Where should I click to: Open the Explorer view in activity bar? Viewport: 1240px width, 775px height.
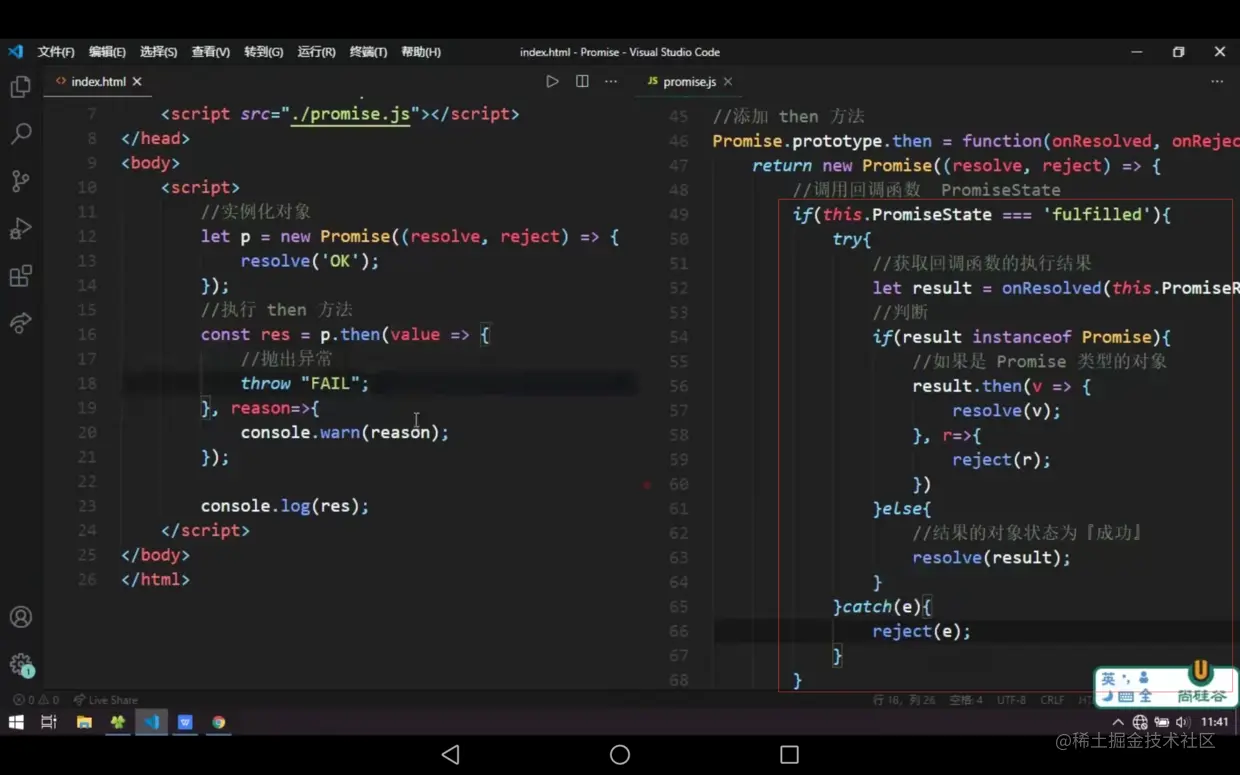click(20, 87)
